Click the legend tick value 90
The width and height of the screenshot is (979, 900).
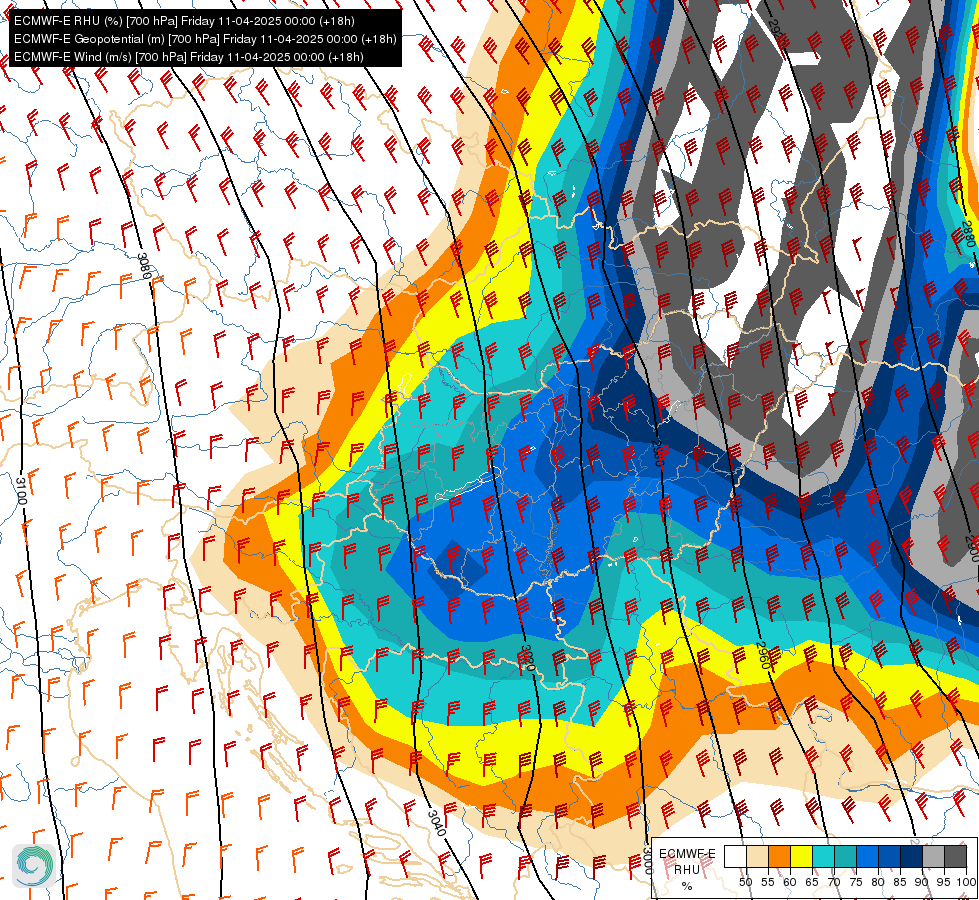922,882
